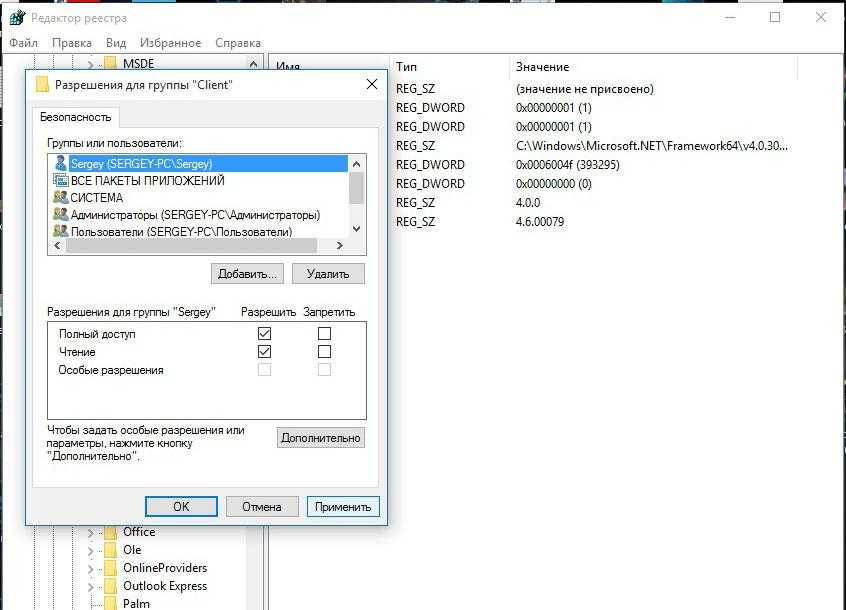Select Sergey (SERGEY-PC\Sergey) entry
846x610 pixels.
[x=199, y=163]
